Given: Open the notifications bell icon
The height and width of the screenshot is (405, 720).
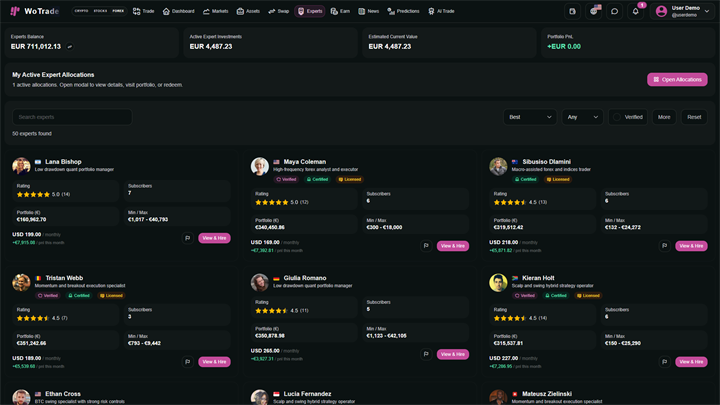Looking at the screenshot, I should pyautogui.click(x=636, y=11).
